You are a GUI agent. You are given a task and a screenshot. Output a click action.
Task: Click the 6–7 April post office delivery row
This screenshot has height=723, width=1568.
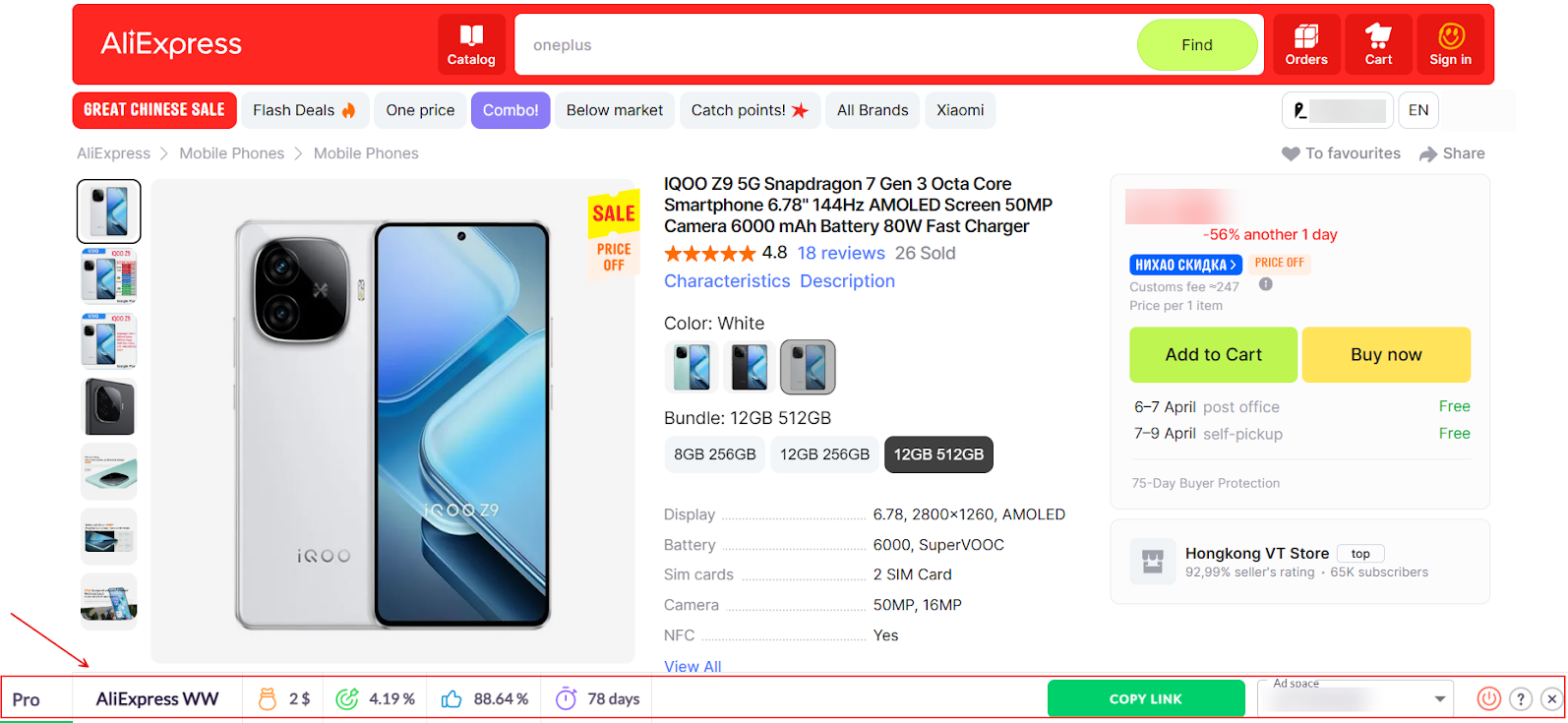(x=1301, y=406)
